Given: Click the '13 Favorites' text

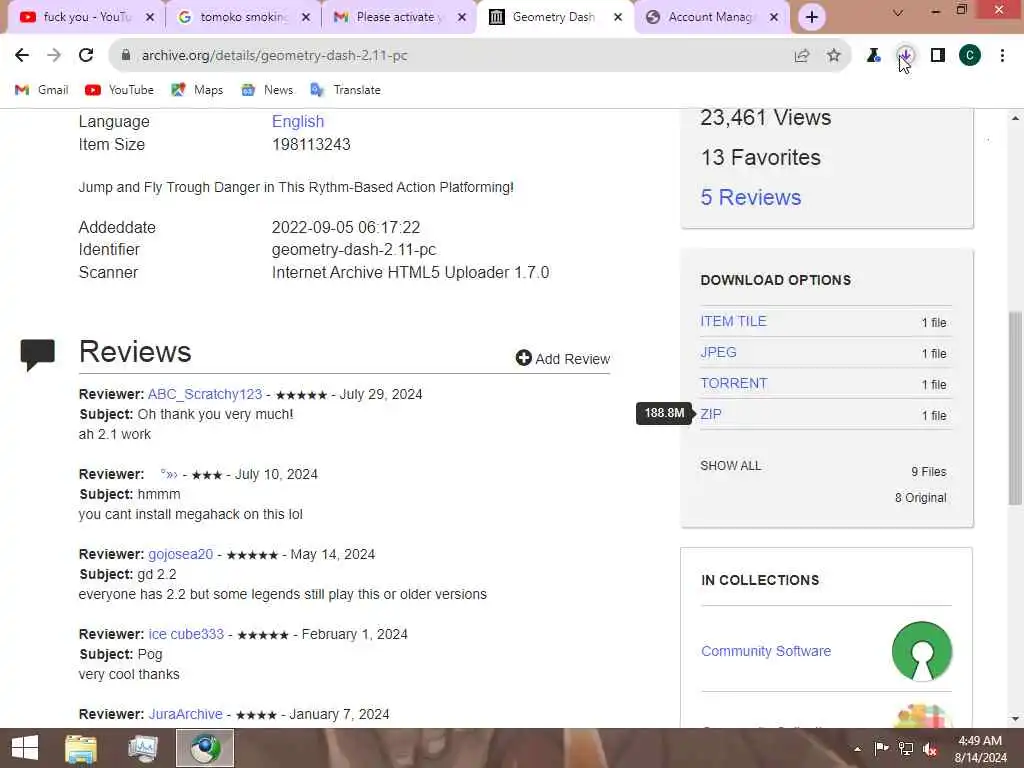Looking at the screenshot, I should [x=760, y=157].
